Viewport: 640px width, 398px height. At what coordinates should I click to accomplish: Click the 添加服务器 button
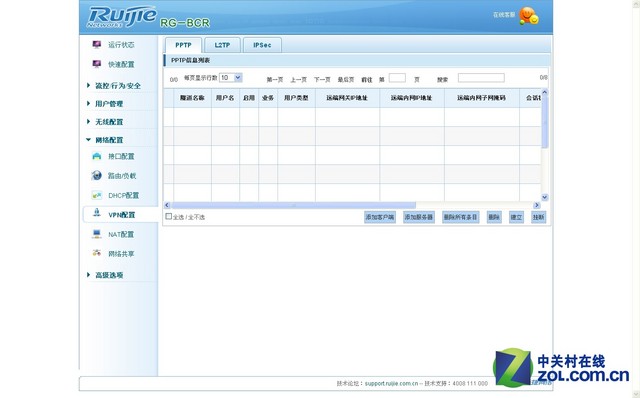click(x=418, y=217)
